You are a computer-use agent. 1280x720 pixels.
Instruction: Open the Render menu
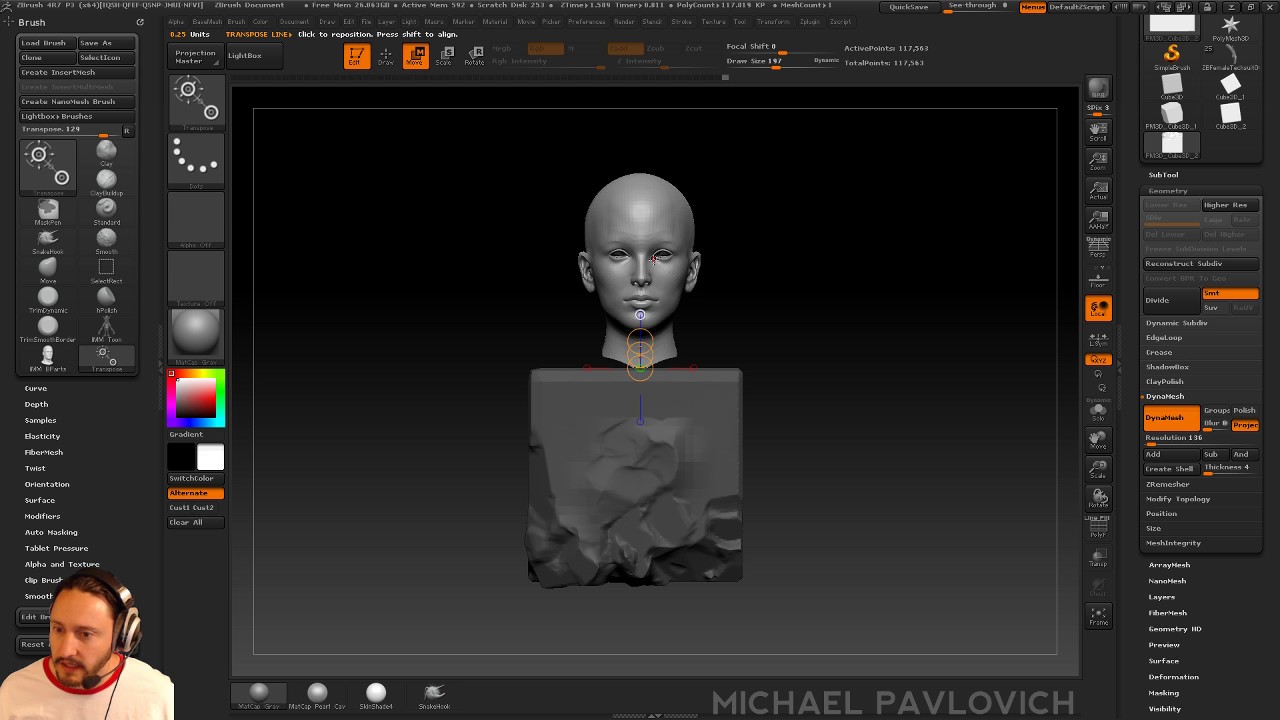624,21
